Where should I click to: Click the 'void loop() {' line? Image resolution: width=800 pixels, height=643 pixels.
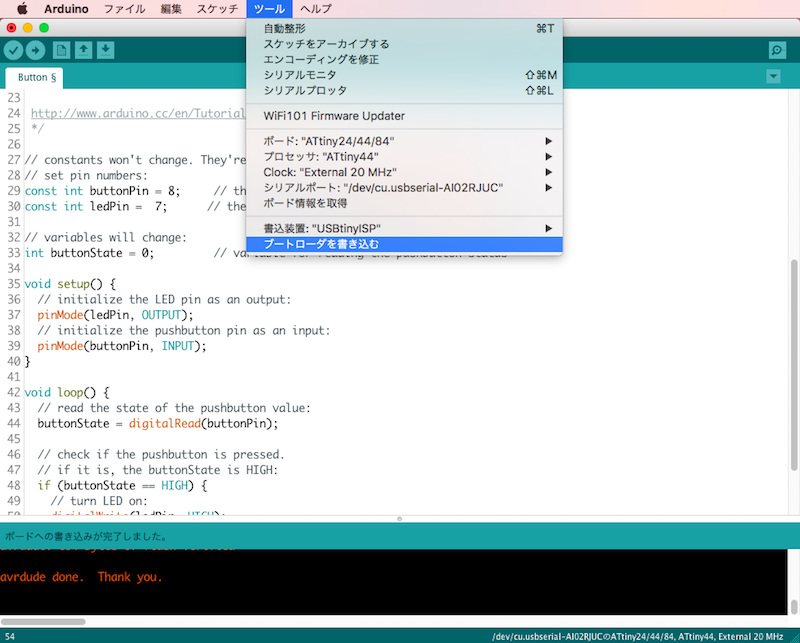pyautogui.click(x=67, y=392)
